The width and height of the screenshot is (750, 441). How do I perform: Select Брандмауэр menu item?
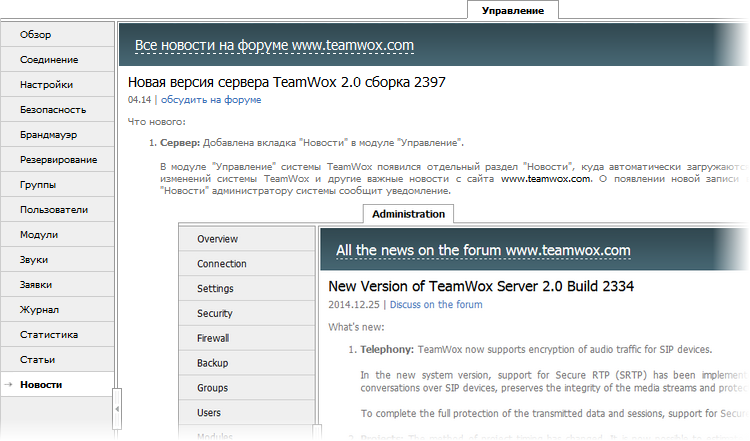click(57, 134)
